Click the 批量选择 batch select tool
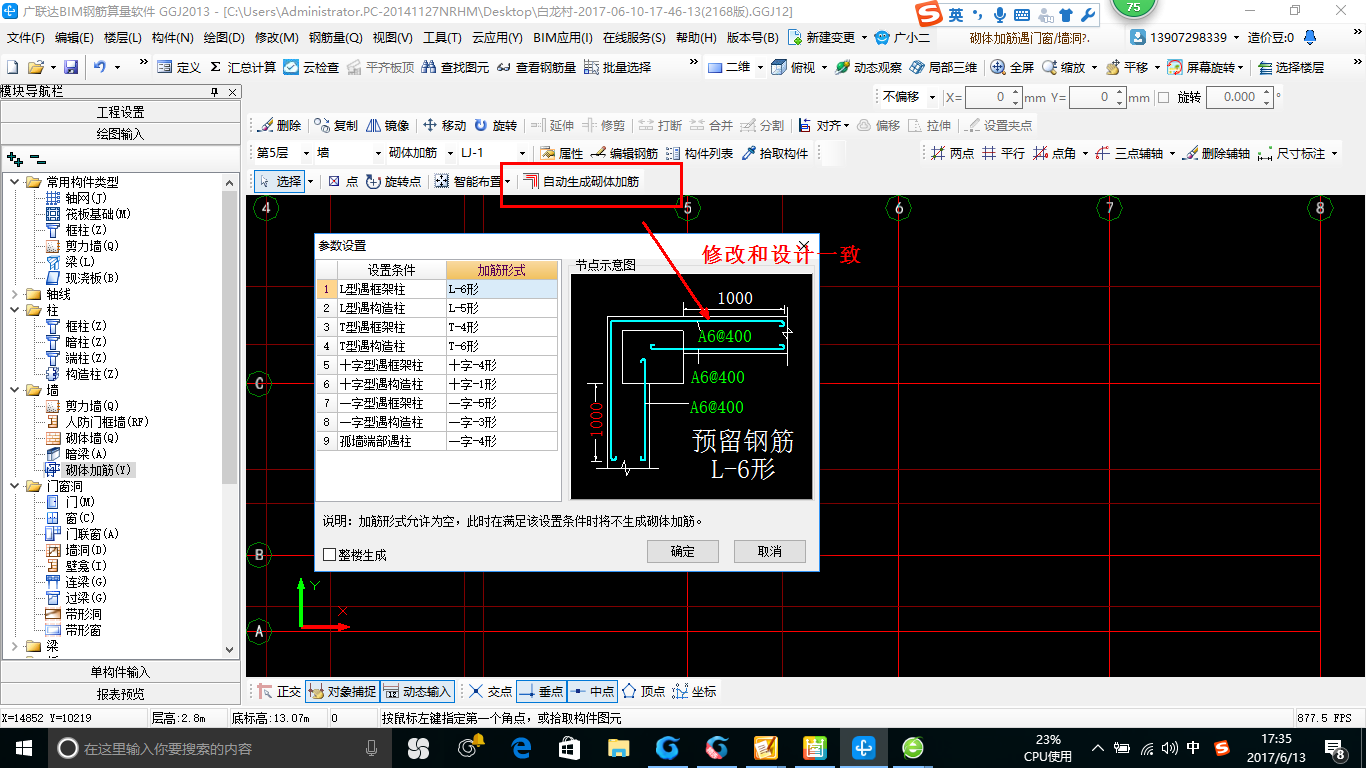Screen dimensions: 1366x768 617,67
